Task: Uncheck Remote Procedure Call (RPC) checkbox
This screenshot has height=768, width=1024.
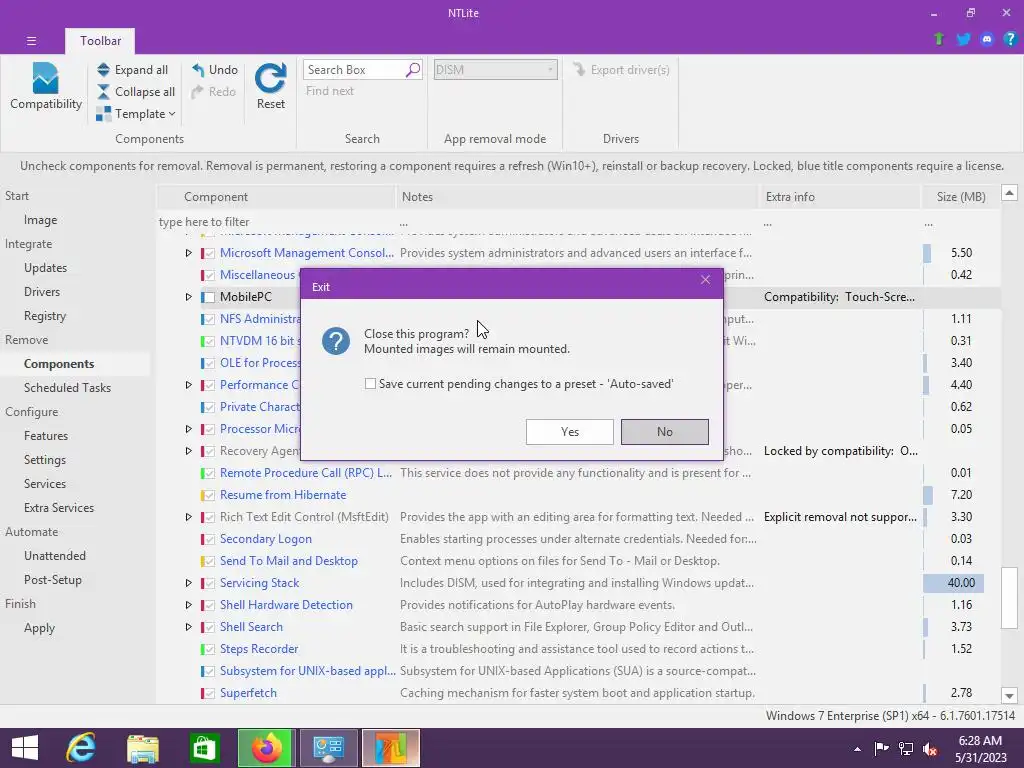Action: pyautogui.click(x=209, y=473)
